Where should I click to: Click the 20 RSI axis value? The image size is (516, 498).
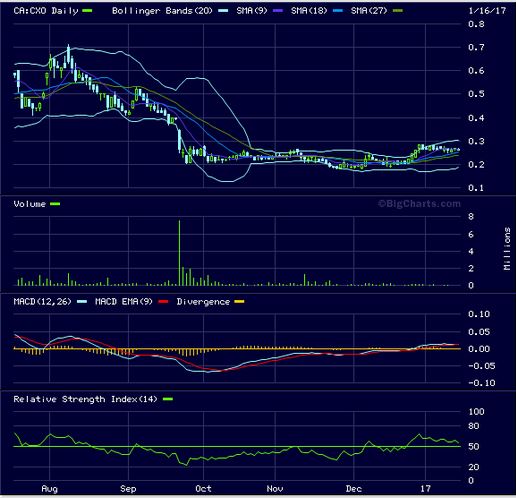(x=474, y=467)
